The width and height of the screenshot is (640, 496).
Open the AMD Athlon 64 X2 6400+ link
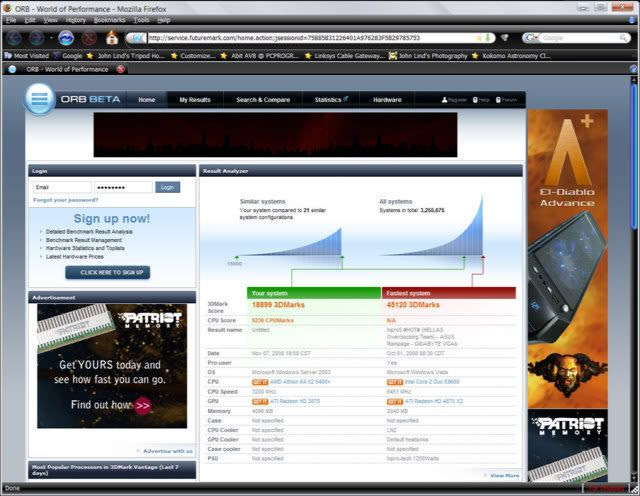[x=300, y=382]
